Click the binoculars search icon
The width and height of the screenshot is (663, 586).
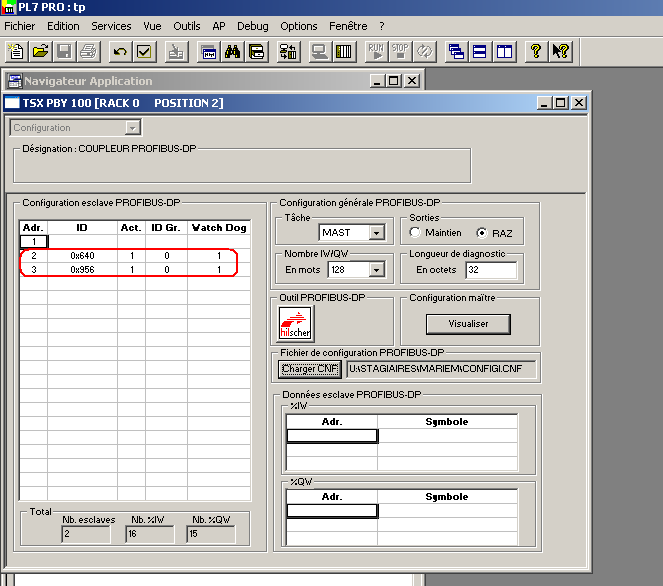(x=233, y=52)
